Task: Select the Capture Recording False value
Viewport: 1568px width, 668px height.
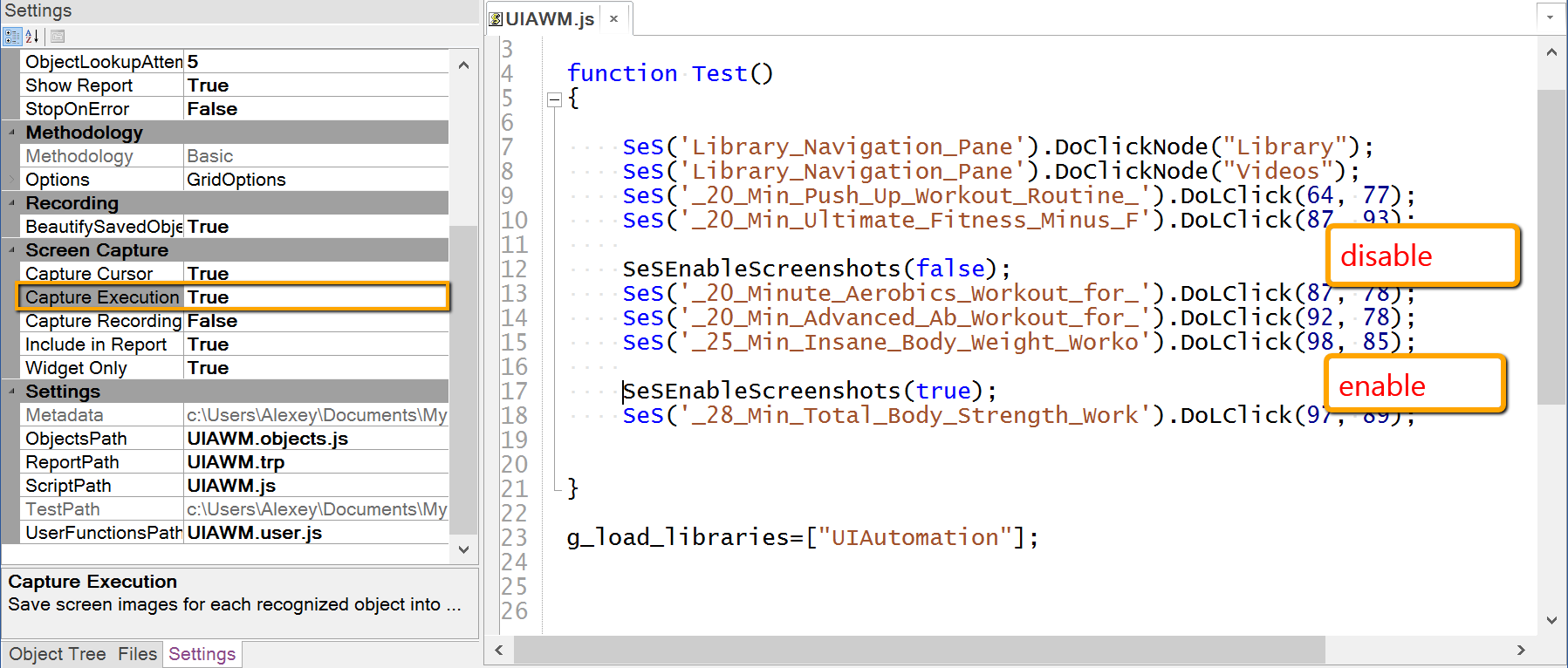Action: click(316, 321)
